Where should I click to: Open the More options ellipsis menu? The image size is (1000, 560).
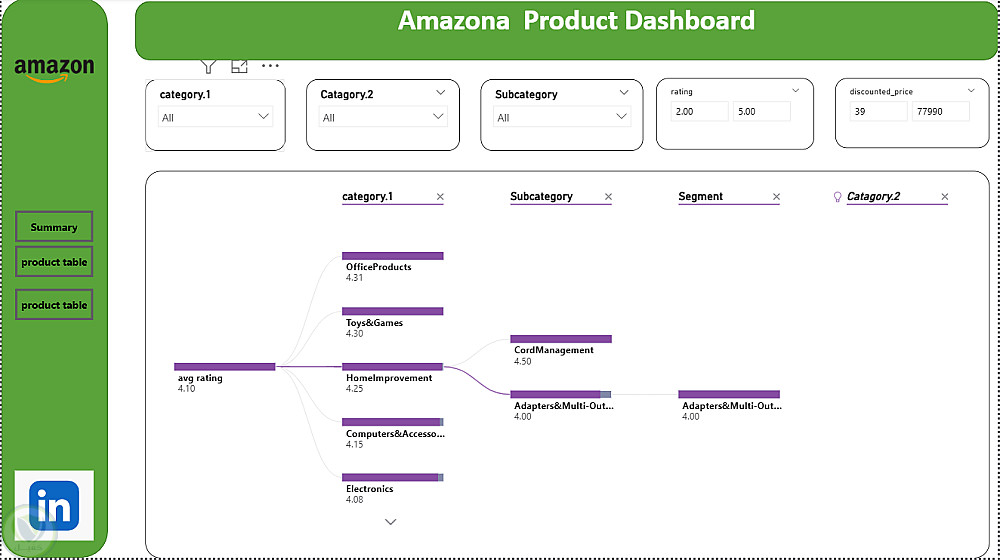tap(270, 66)
